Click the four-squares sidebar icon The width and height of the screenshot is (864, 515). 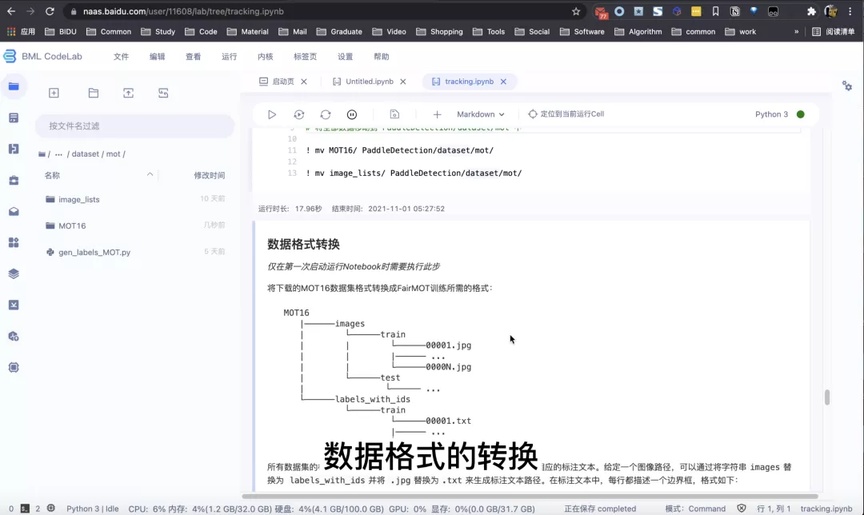[x=14, y=242]
